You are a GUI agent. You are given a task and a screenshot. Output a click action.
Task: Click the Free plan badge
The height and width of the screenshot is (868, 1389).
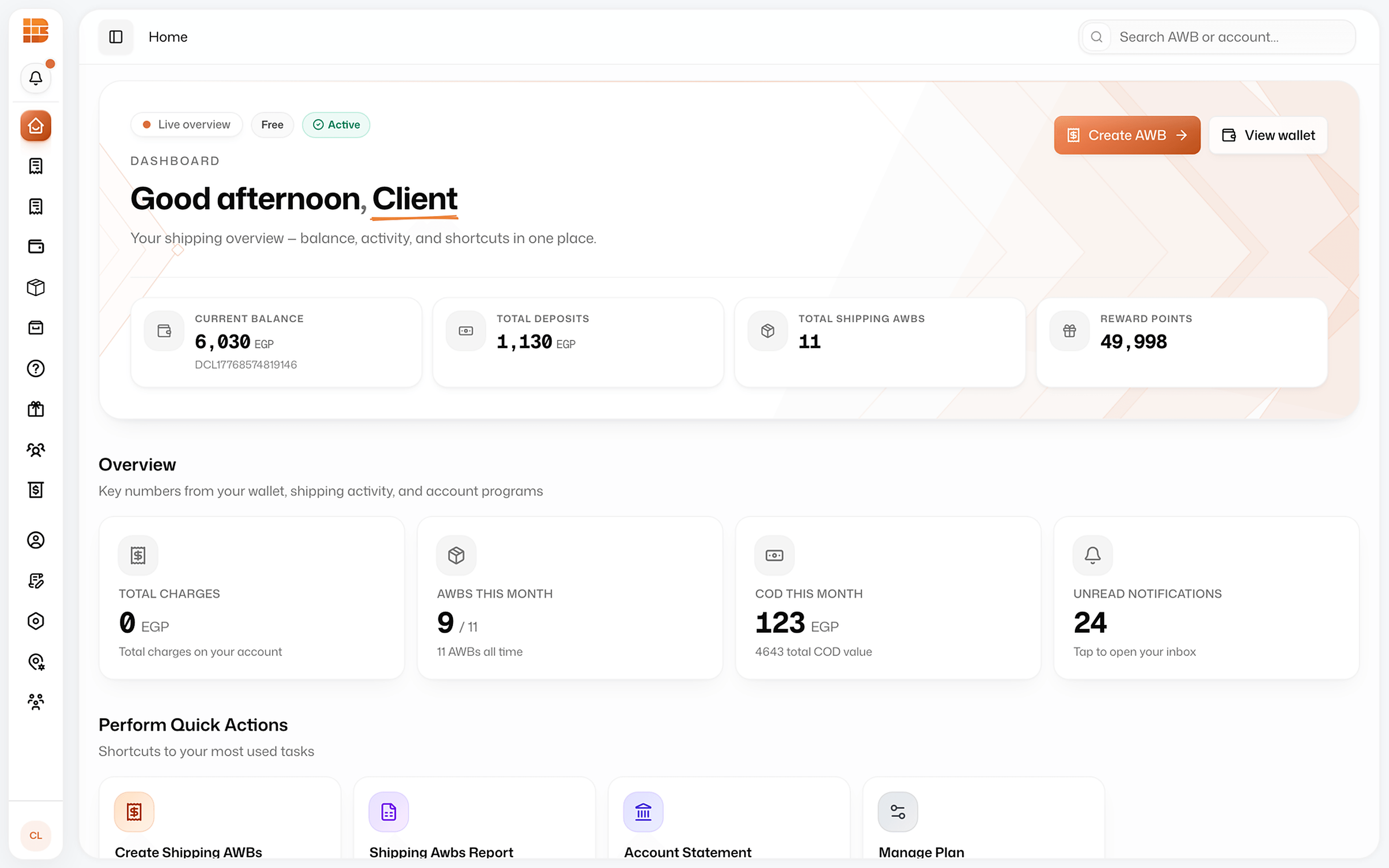272,124
